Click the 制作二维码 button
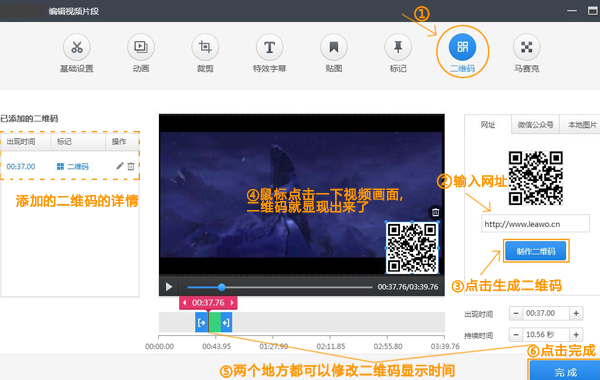The width and height of the screenshot is (600, 380). coord(536,251)
